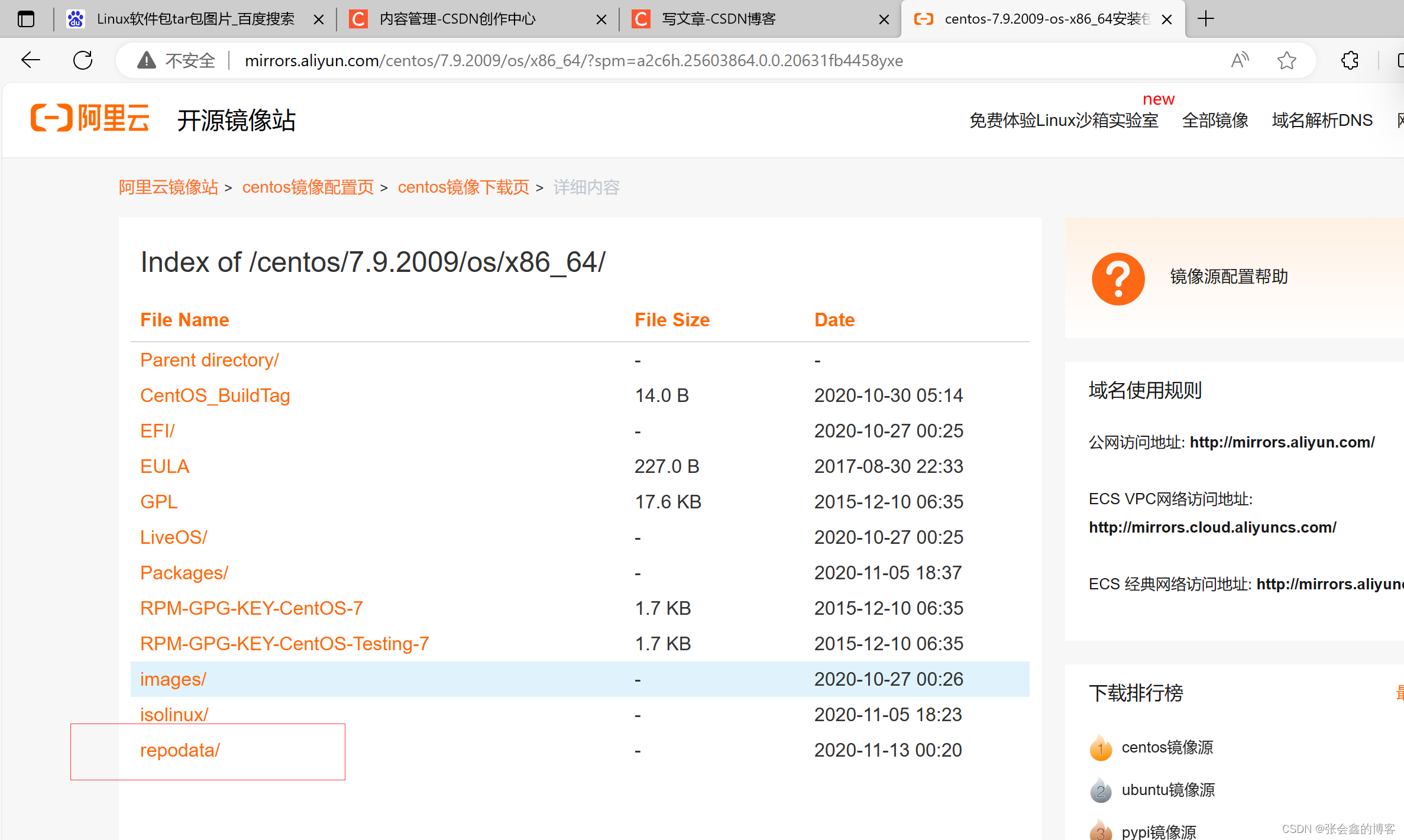Click the rank 2 flame icon
1404x840 pixels.
pyautogui.click(x=1101, y=790)
